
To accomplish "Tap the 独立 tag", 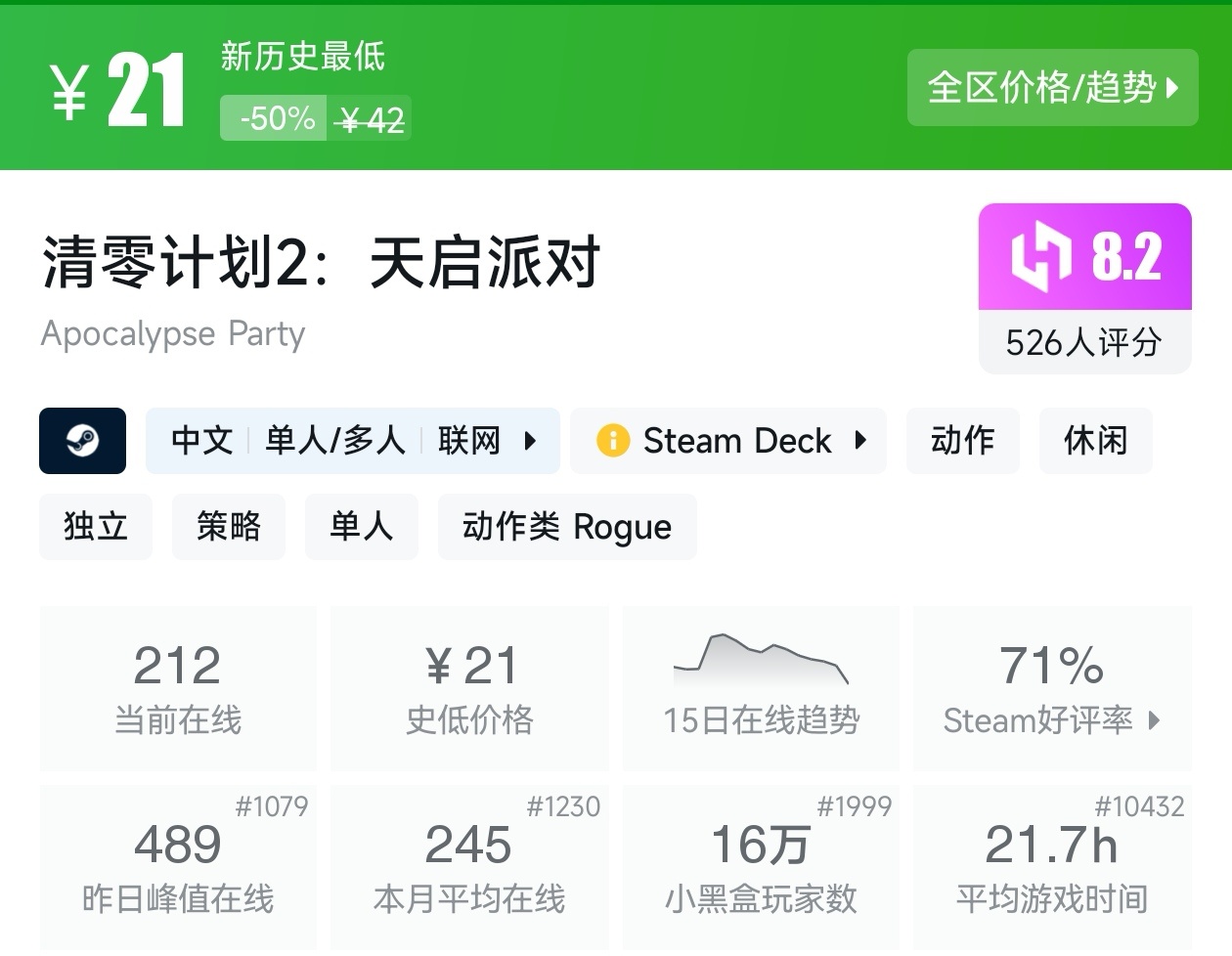I will click(x=96, y=527).
